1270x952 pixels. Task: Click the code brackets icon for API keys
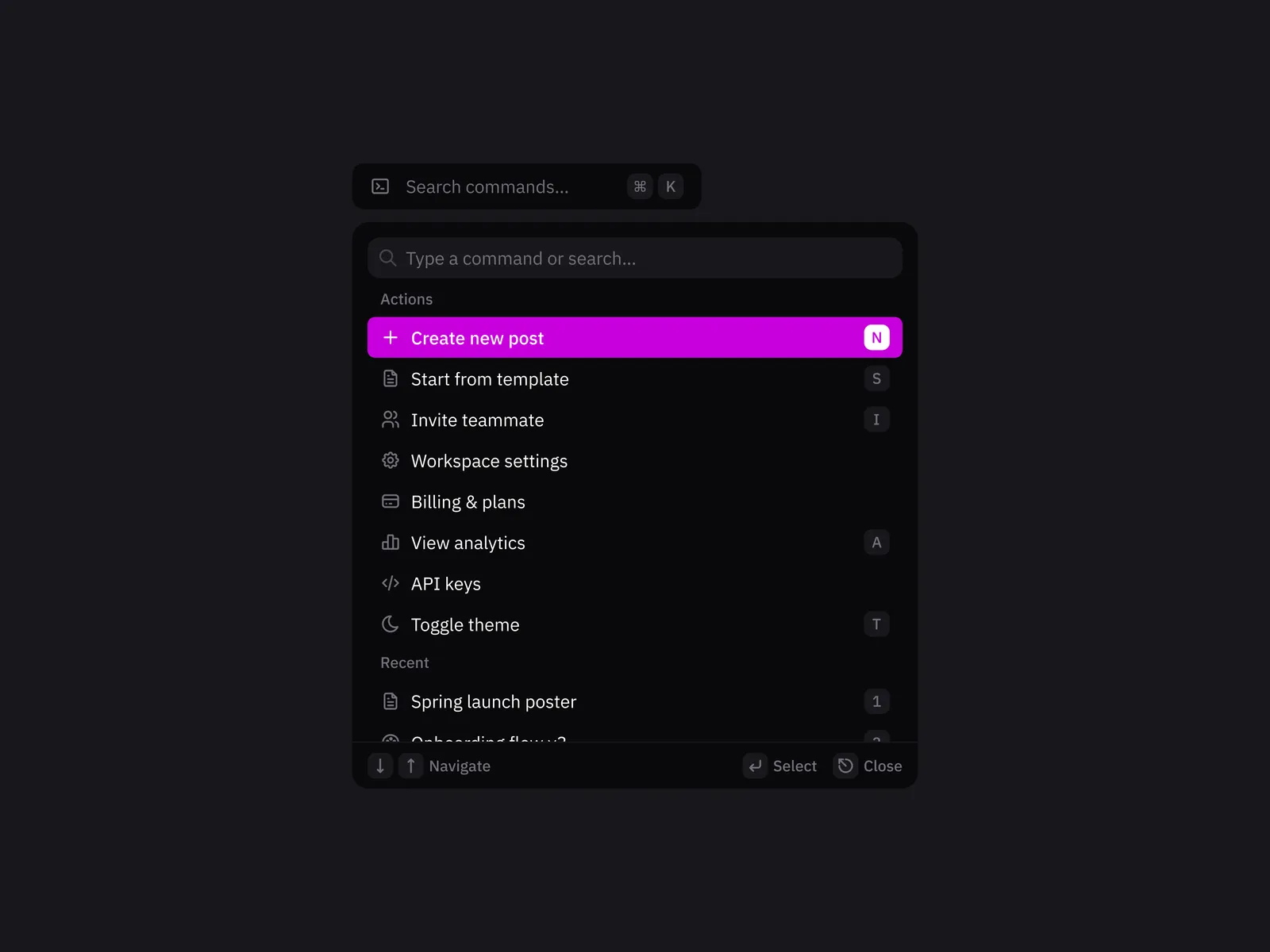[x=391, y=583]
